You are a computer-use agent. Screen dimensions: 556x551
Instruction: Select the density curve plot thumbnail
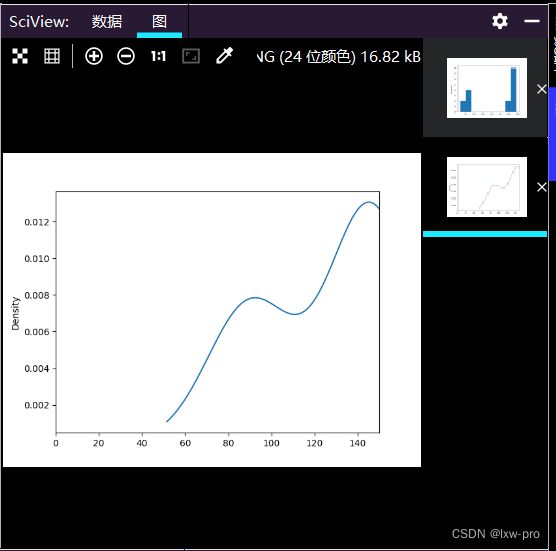(487, 187)
